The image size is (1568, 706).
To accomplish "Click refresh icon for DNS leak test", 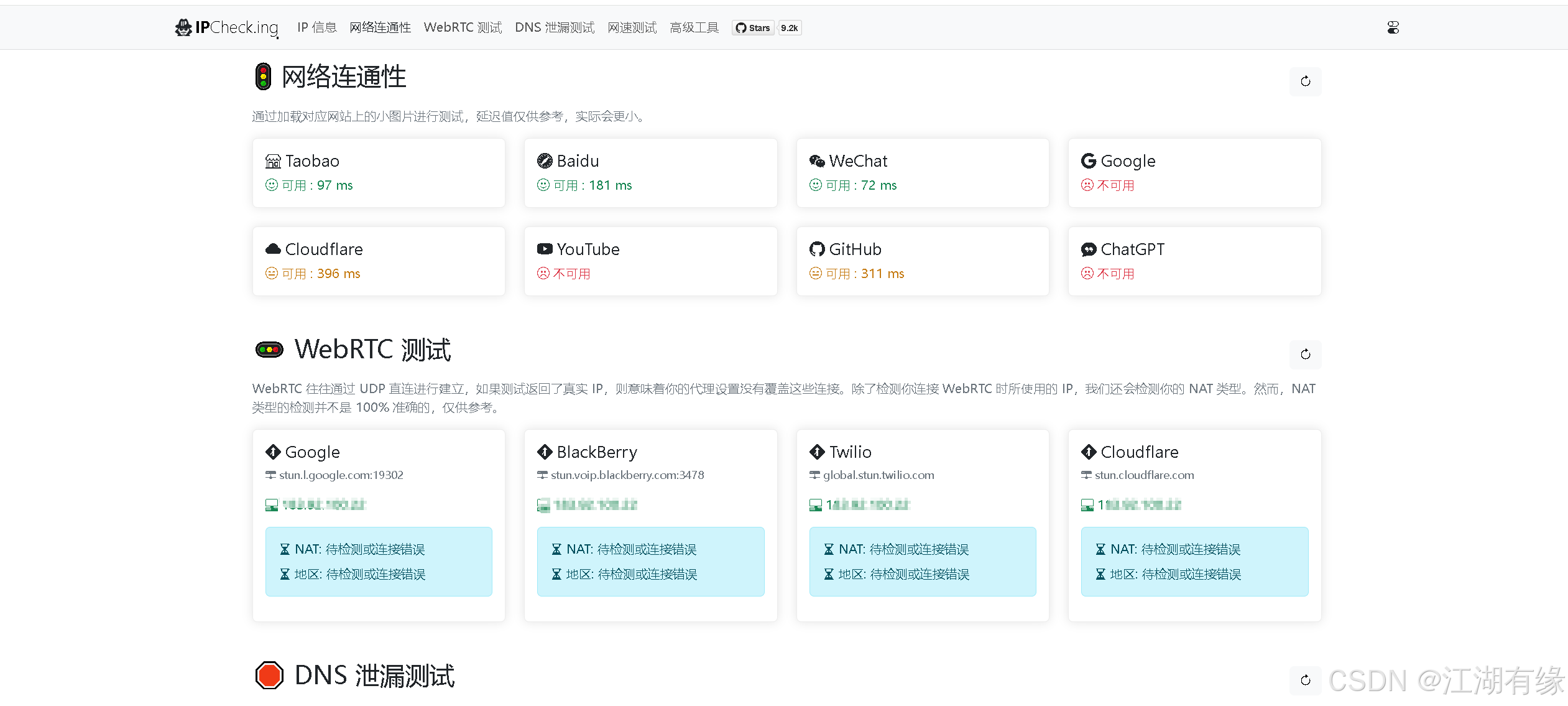I will pos(1305,680).
